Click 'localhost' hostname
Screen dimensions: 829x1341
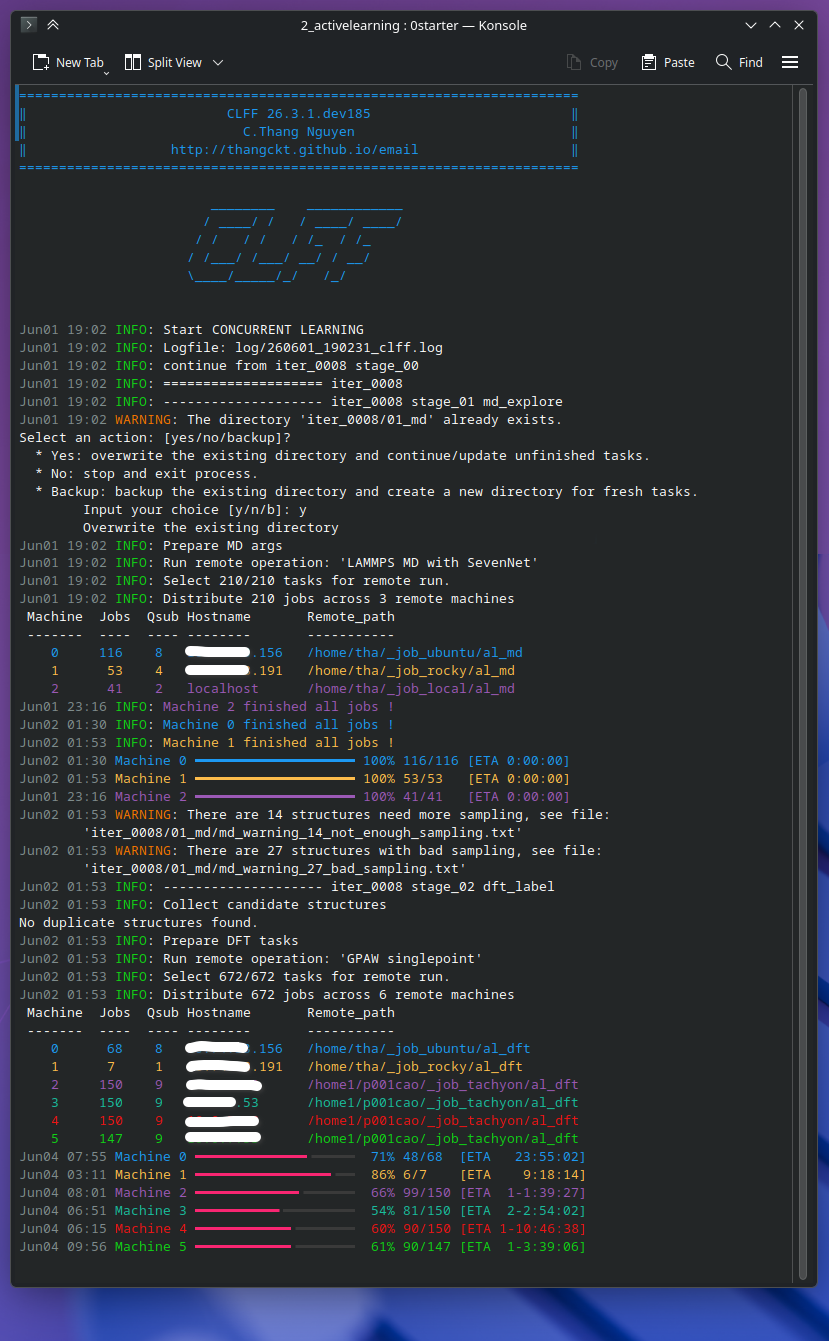(223, 689)
